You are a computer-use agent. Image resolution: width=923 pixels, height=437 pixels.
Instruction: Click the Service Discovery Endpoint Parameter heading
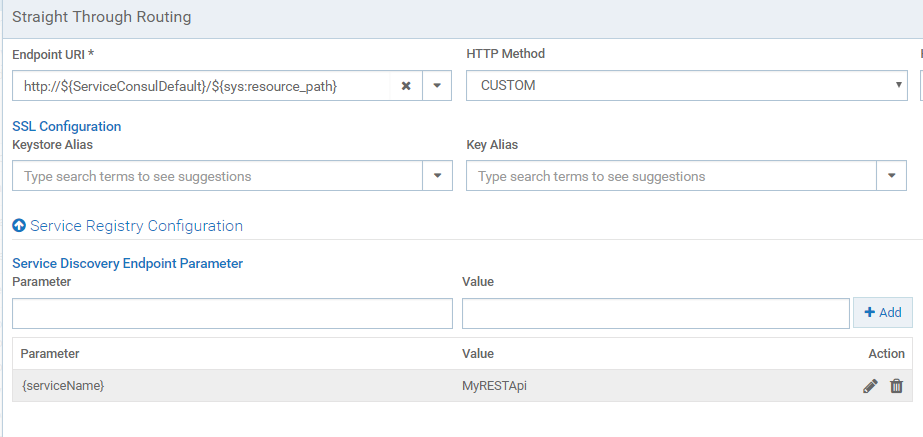(127, 264)
